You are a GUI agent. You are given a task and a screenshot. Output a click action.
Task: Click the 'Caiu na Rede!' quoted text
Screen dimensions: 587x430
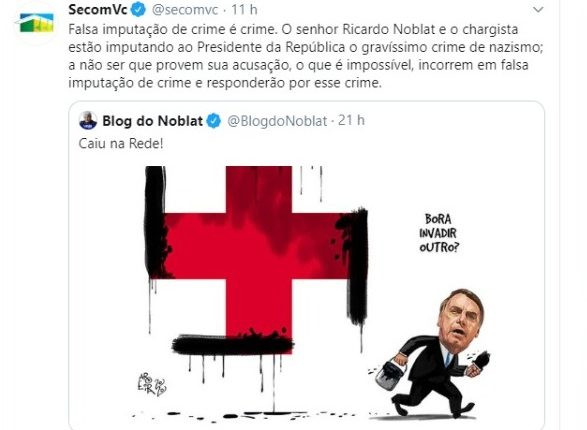pyautogui.click(x=121, y=144)
